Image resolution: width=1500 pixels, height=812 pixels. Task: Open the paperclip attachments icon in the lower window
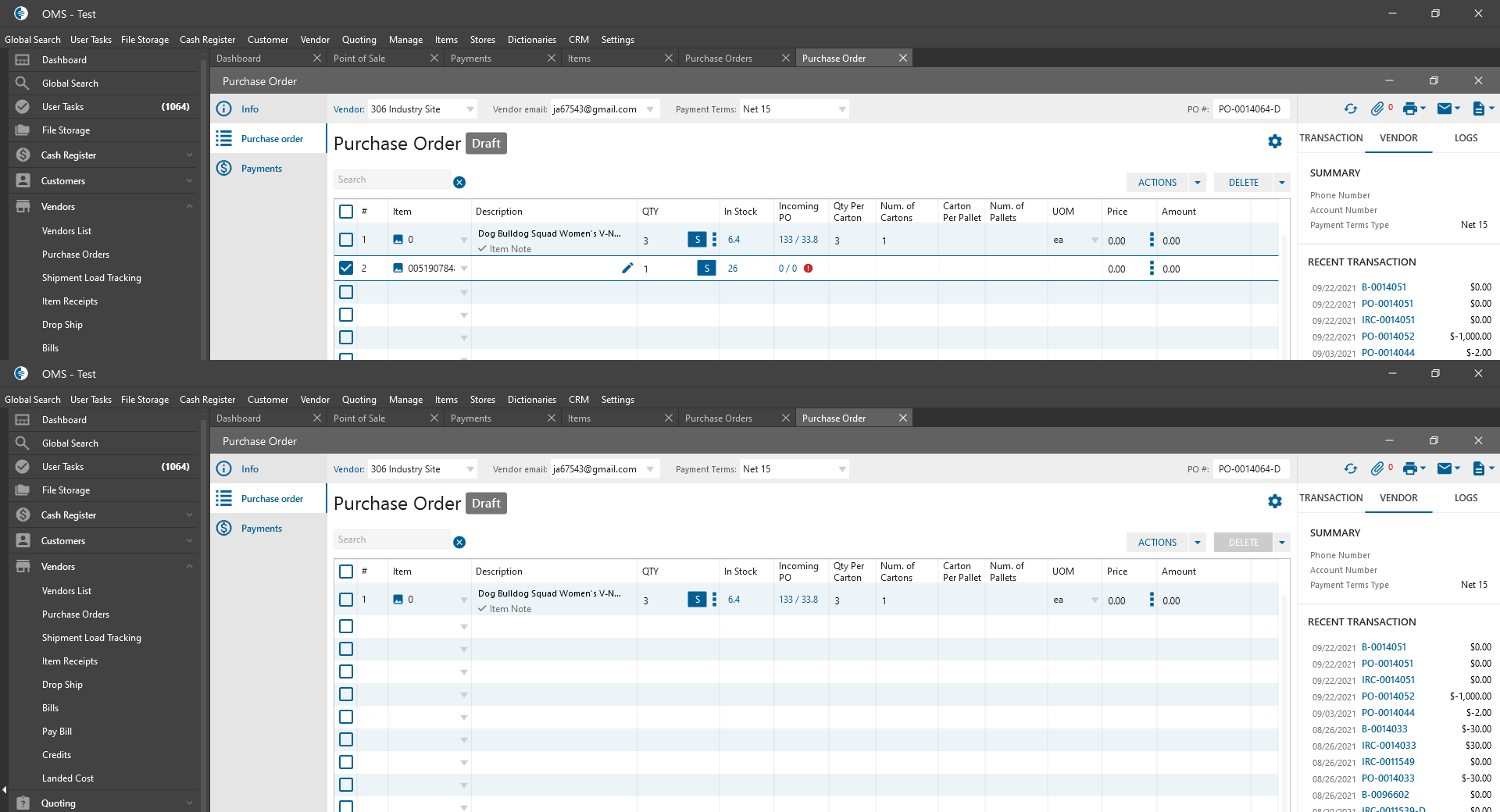coord(1377,469)
